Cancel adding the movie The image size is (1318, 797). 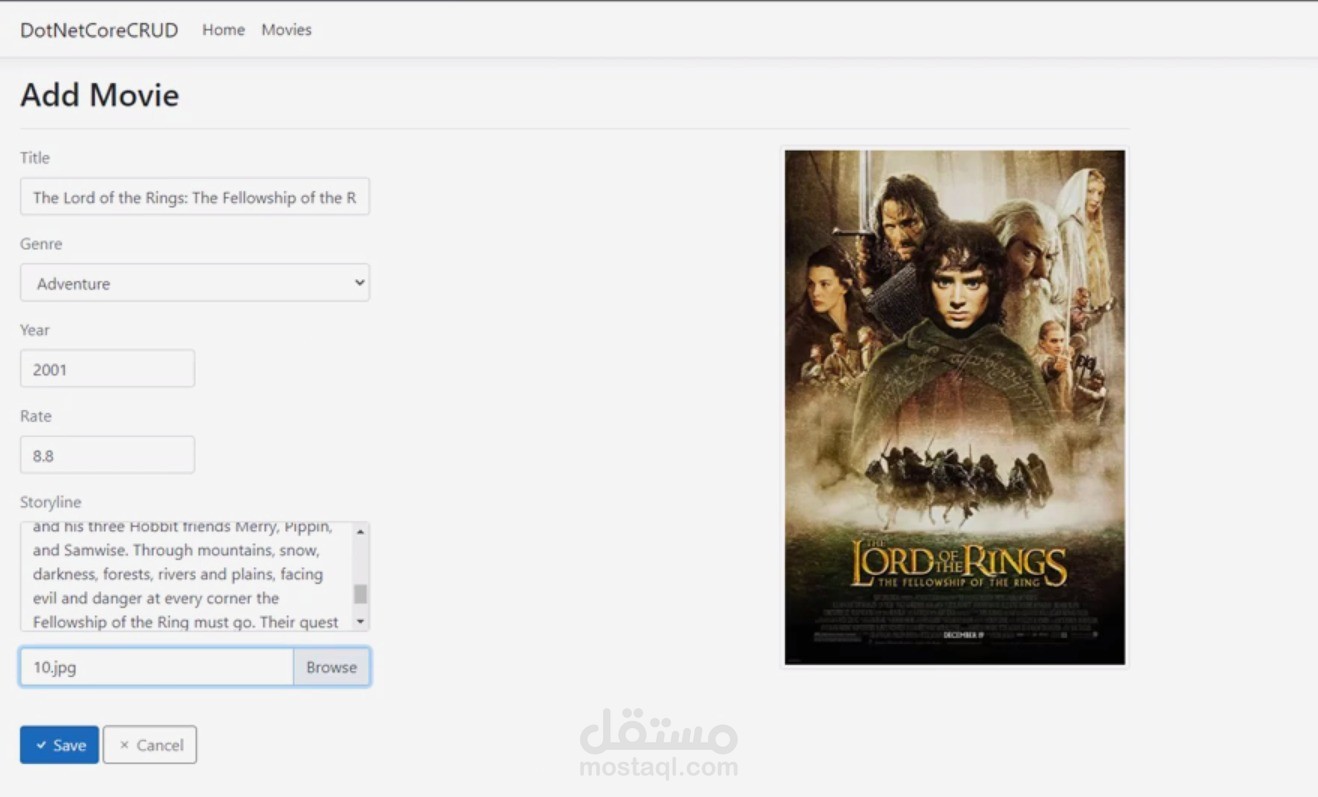click(x=150, y=745)
